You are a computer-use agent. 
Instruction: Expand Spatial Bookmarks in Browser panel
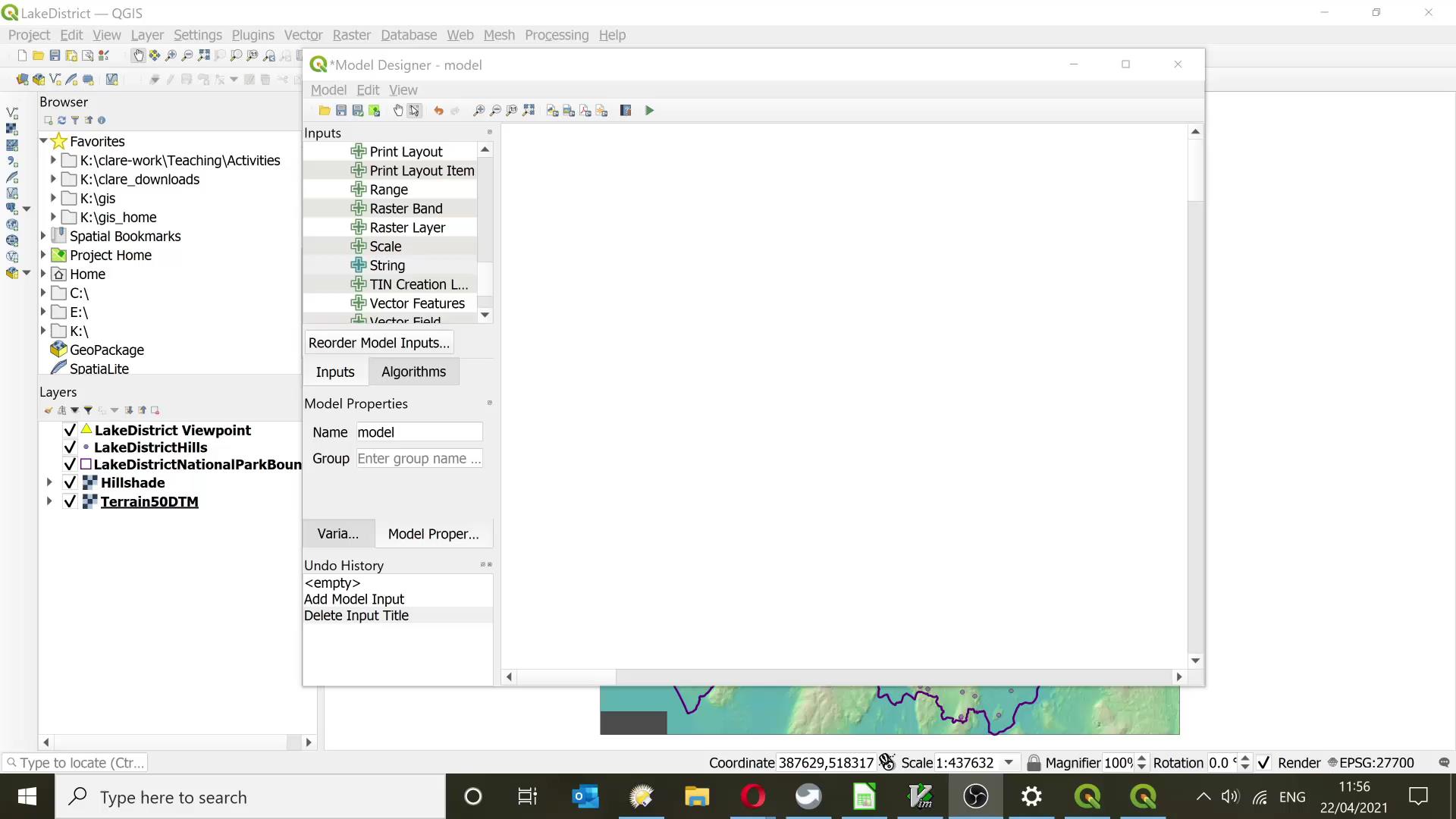click(44, 236)
